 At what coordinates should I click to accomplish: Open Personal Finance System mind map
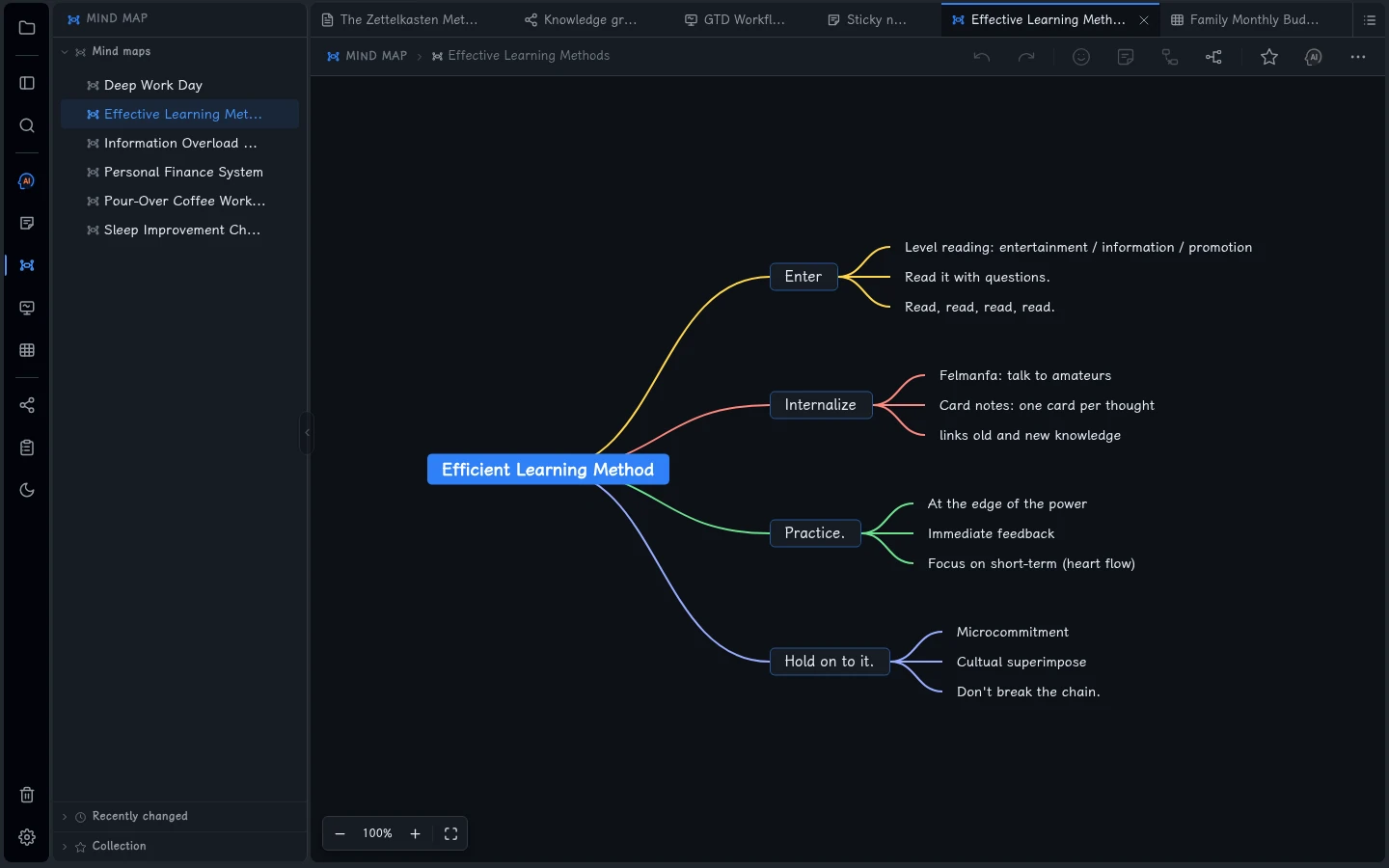tap(179, 172)
